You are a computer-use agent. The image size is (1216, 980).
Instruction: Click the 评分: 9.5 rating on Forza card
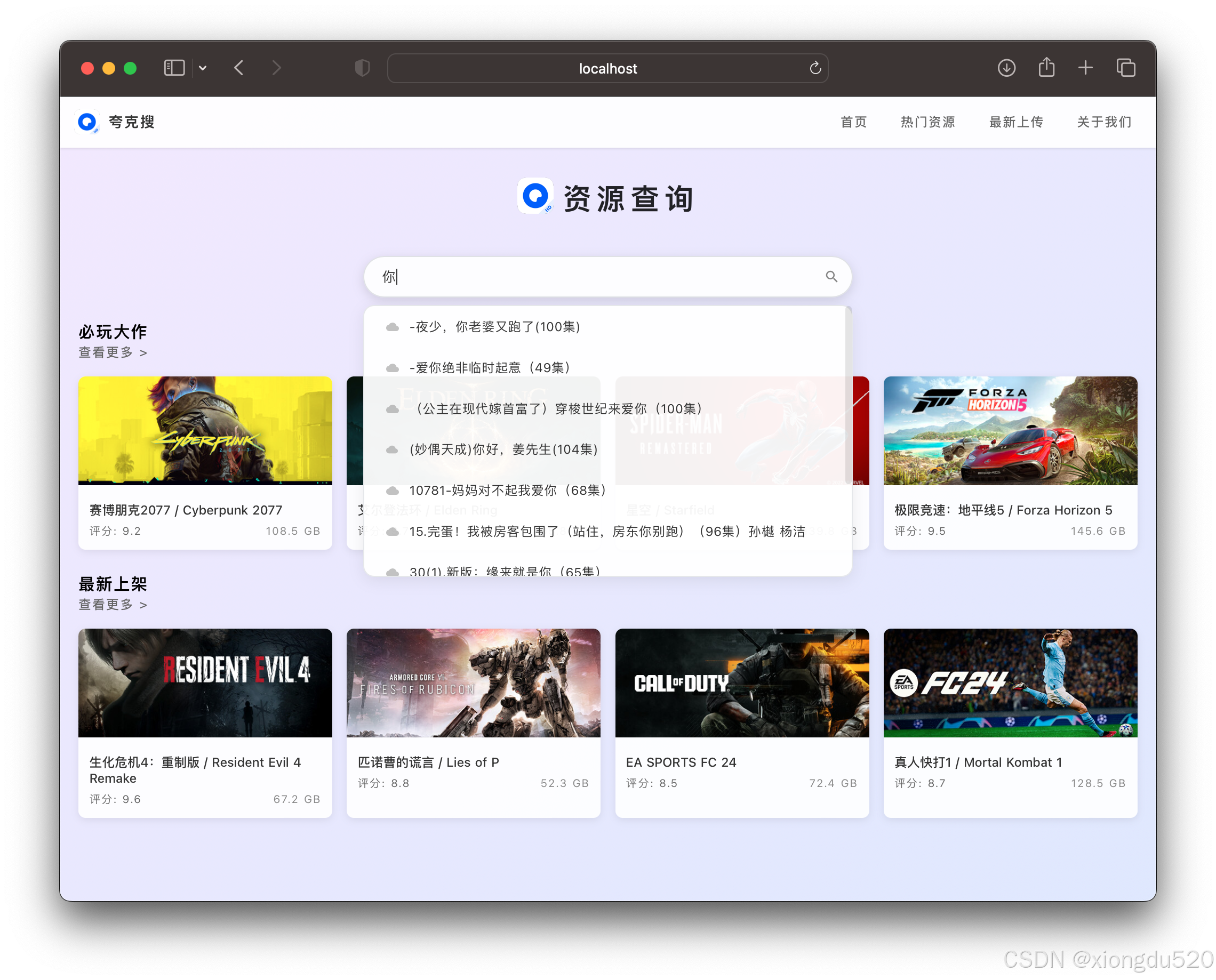click(919, 531)
